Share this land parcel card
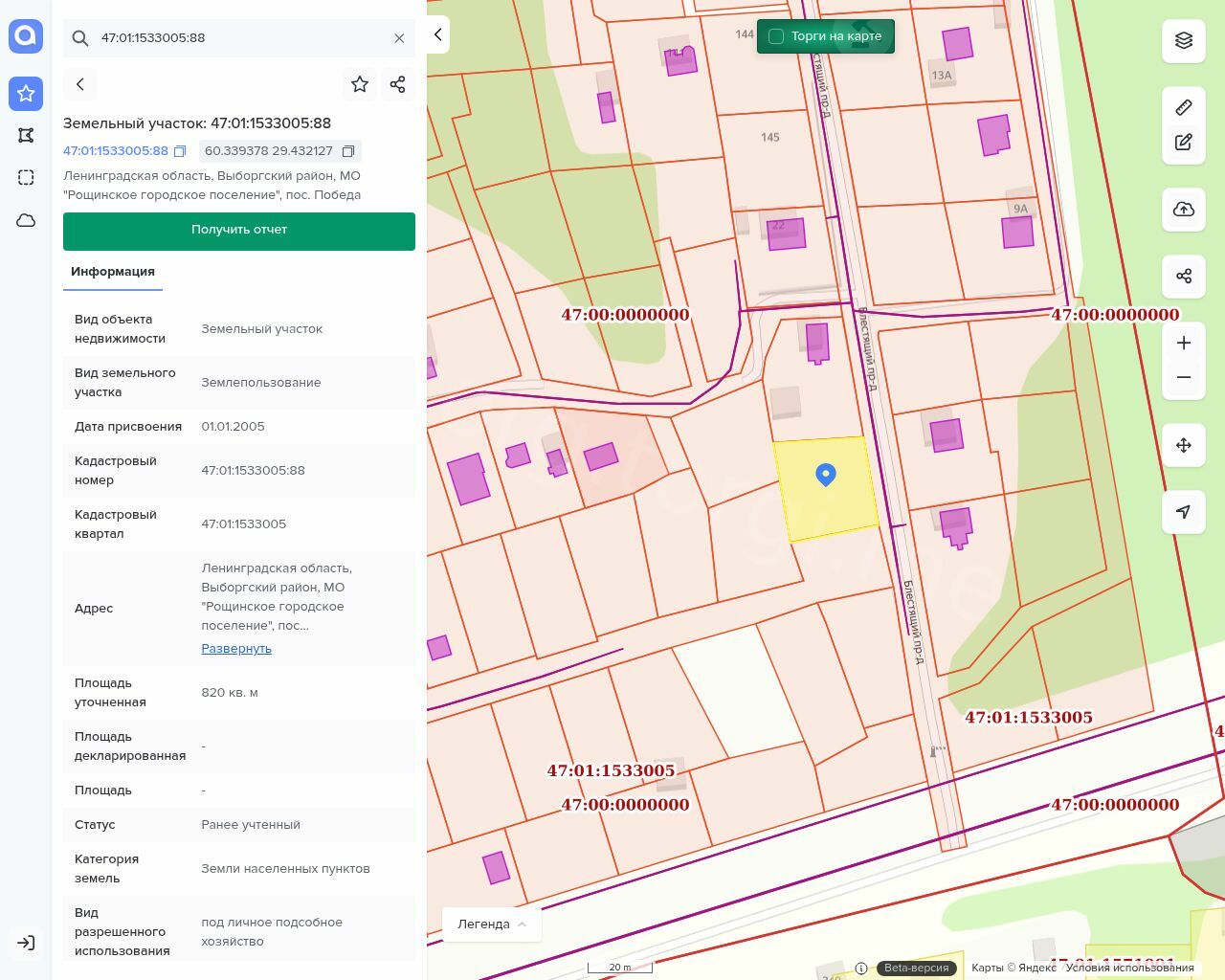1225x980 pixels. click(398, 84)
